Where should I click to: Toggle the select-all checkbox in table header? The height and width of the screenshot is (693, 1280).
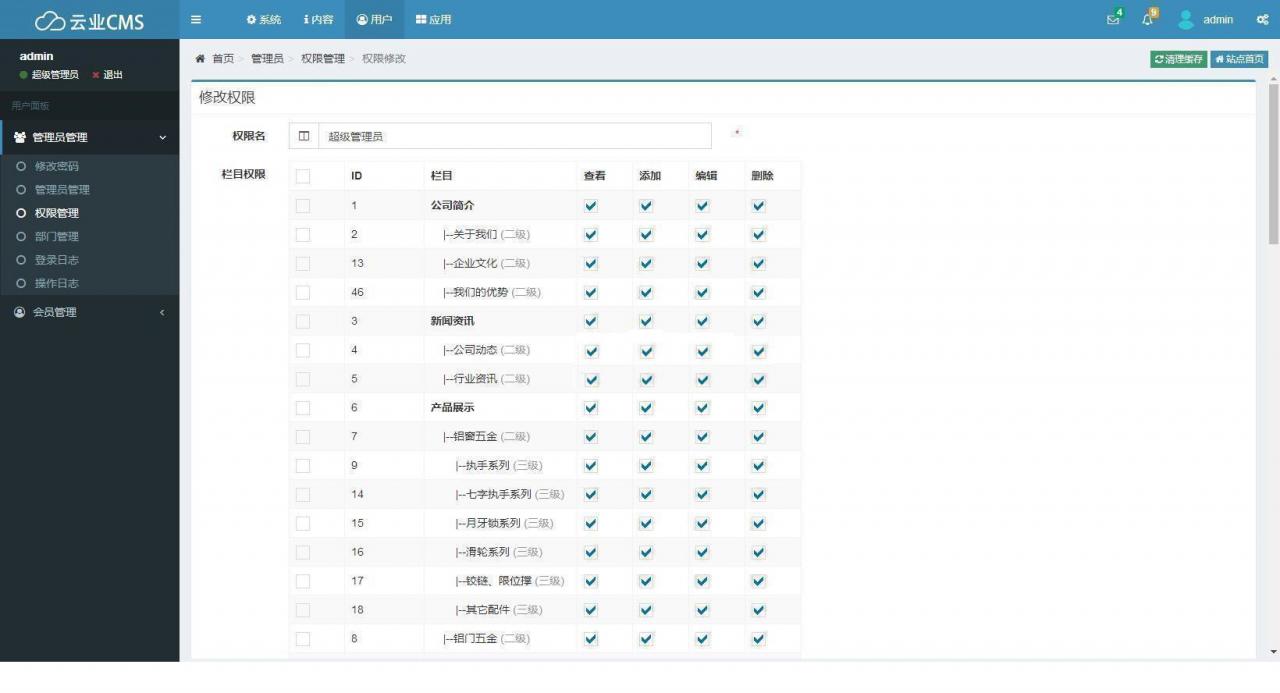click(x=303, y=176)
